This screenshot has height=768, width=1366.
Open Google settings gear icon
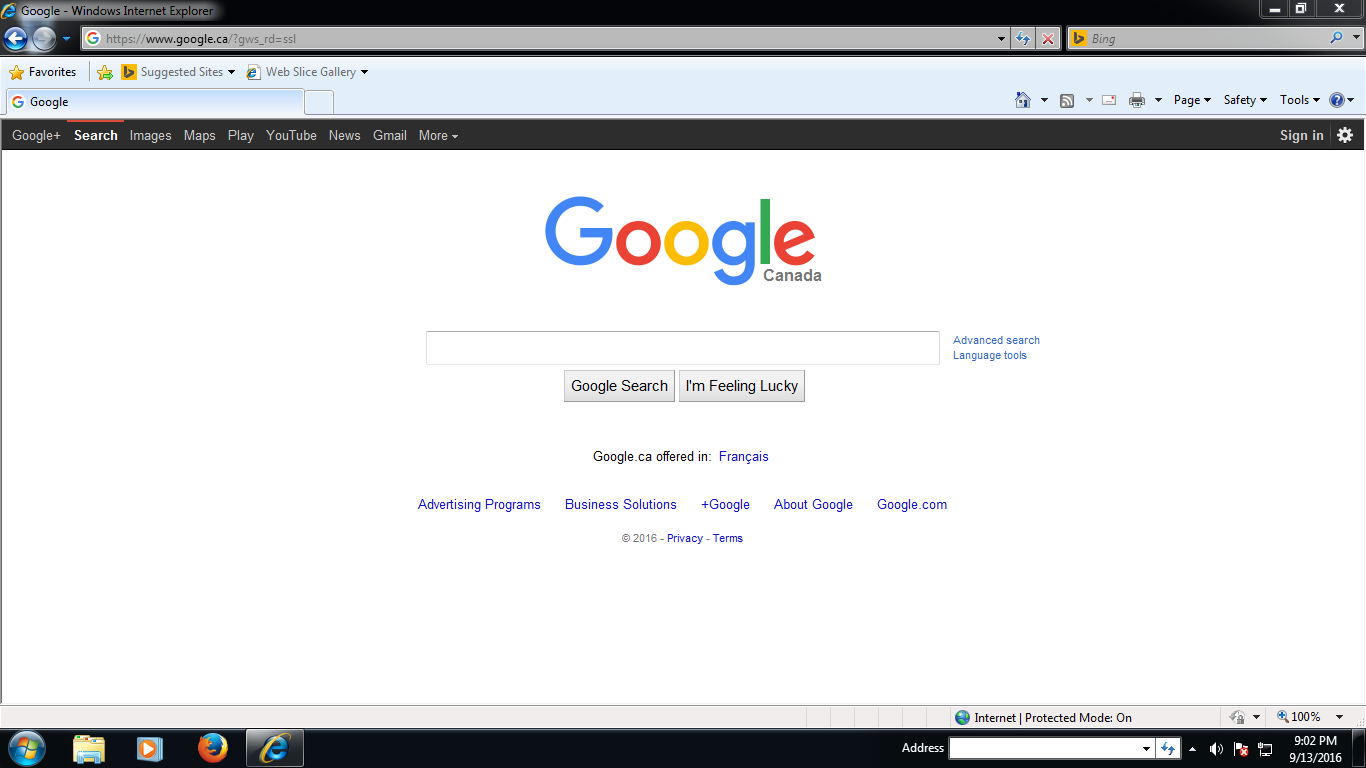pos(1345,135)
